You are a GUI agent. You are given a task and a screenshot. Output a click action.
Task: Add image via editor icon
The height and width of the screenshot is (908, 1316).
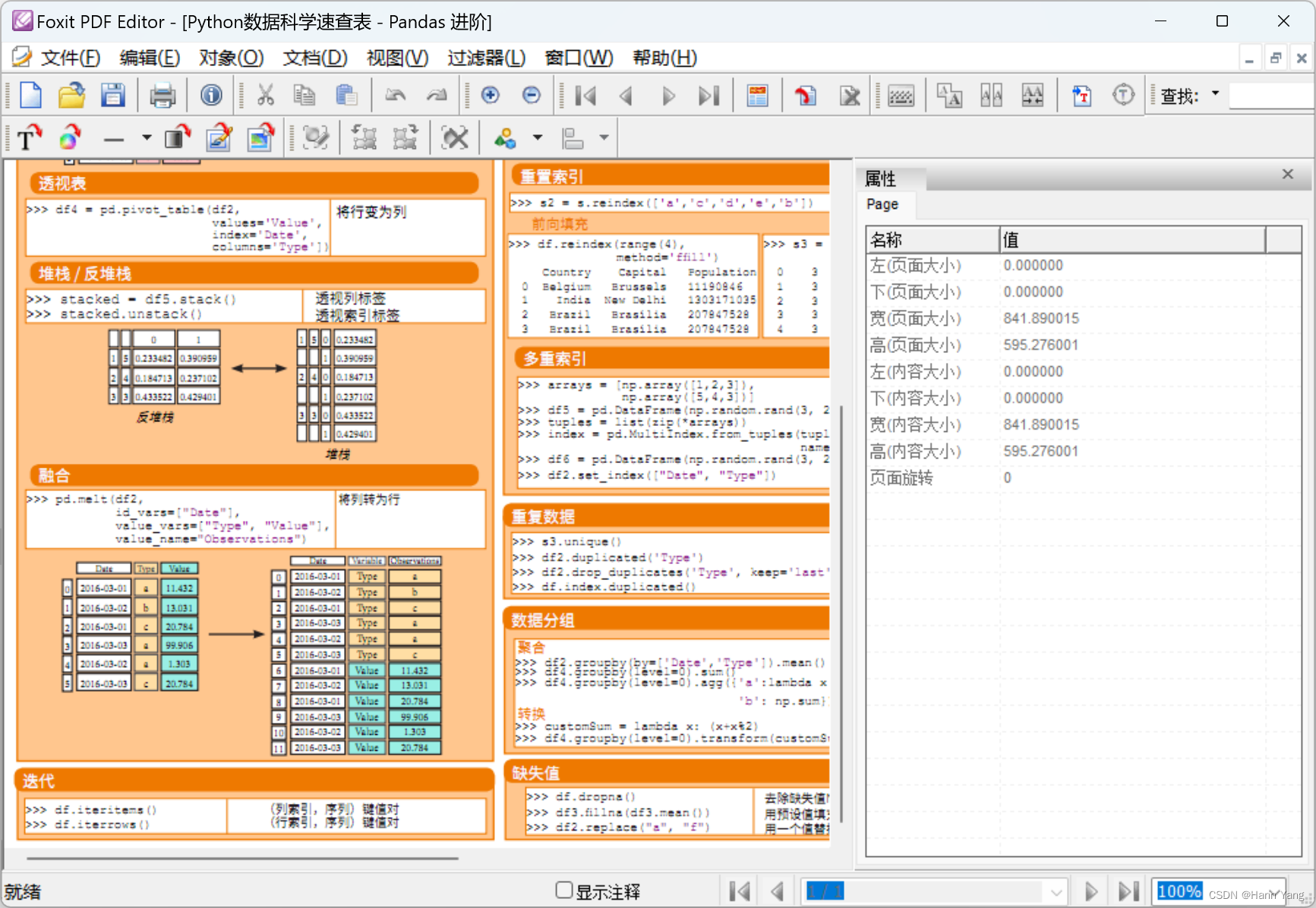click(219, 137)
